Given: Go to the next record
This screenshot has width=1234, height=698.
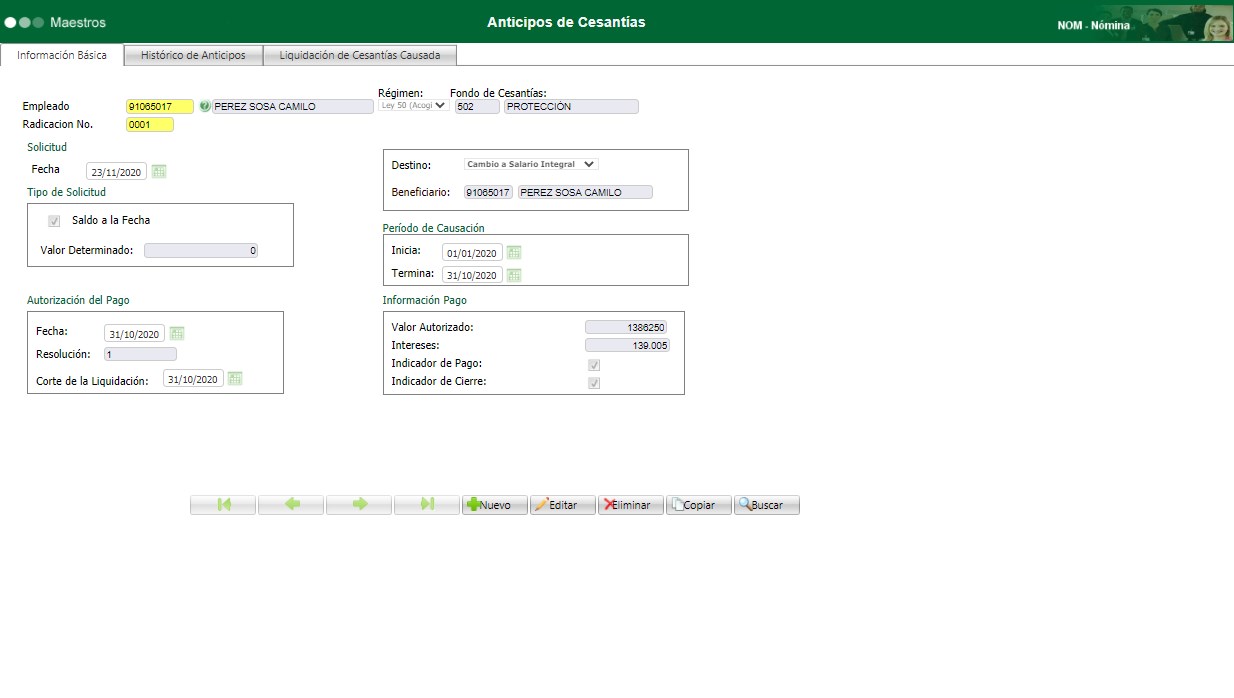Looking at the screenshot, I should (358, 504).
